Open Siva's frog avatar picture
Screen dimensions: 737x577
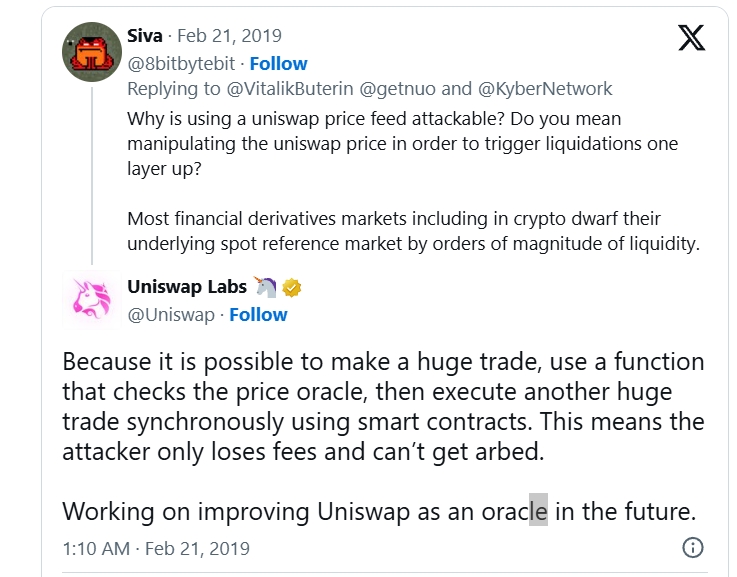(x=92, y=52)
